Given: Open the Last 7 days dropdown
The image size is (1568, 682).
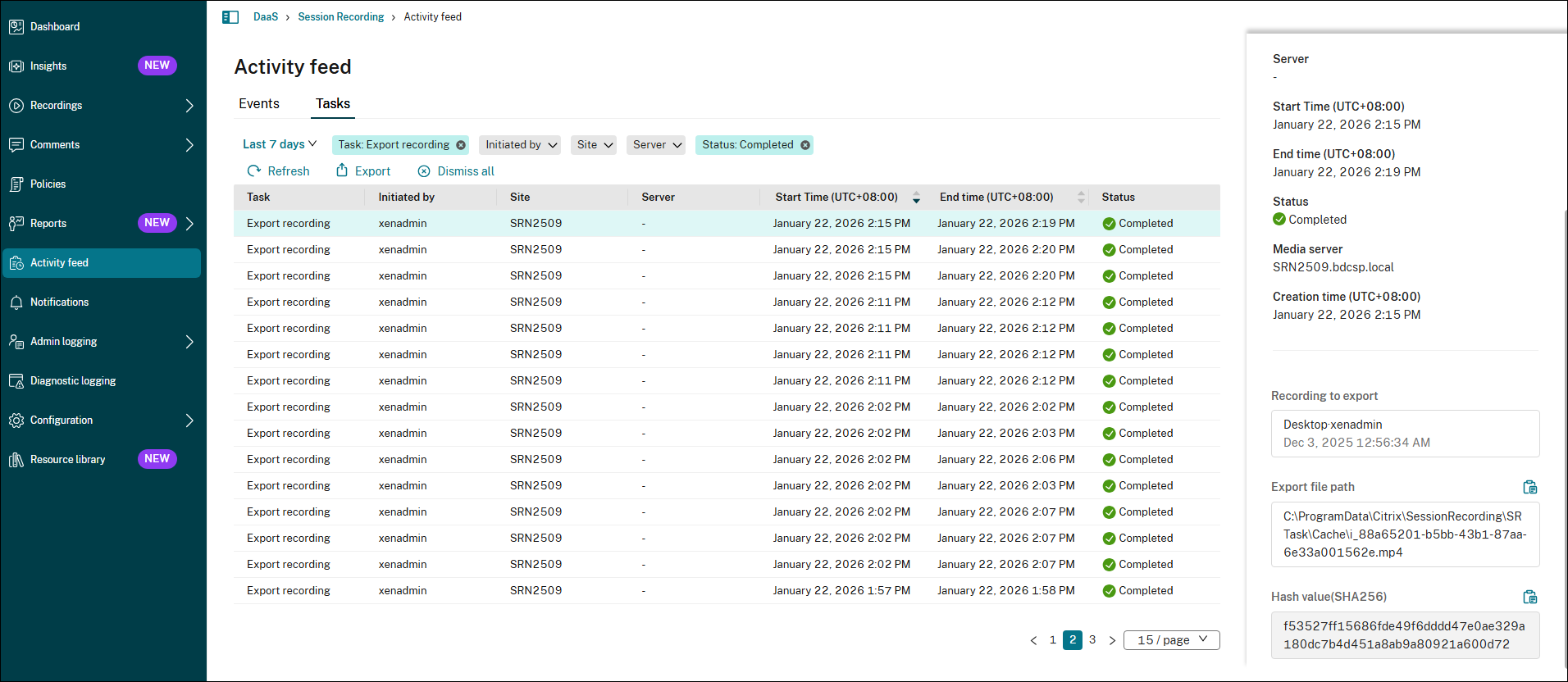Looking at the screenshot, I should tap(280, 144).
